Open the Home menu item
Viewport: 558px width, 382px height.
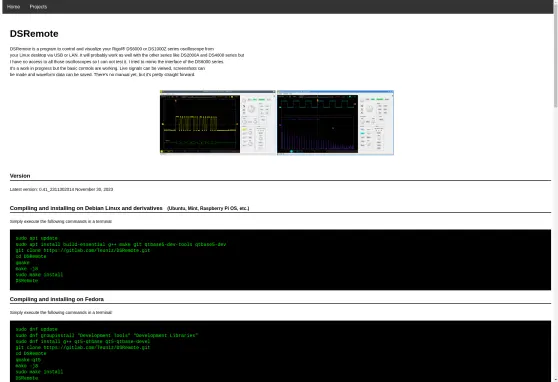(14, 7)
